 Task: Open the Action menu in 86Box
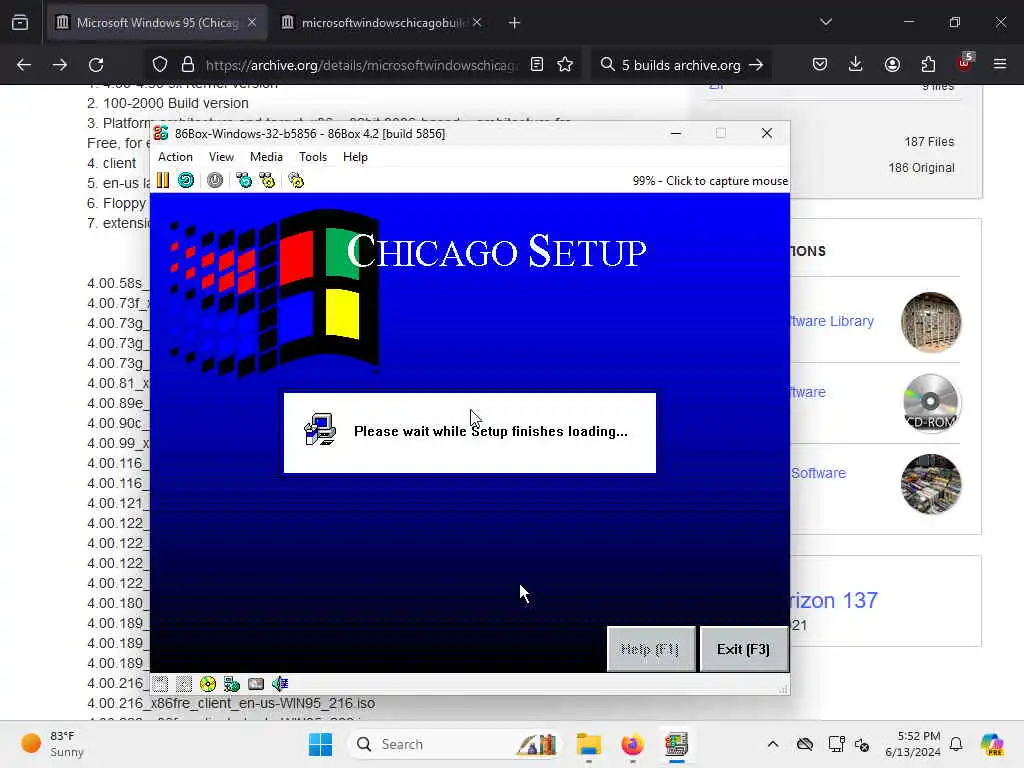coord(175,157)
